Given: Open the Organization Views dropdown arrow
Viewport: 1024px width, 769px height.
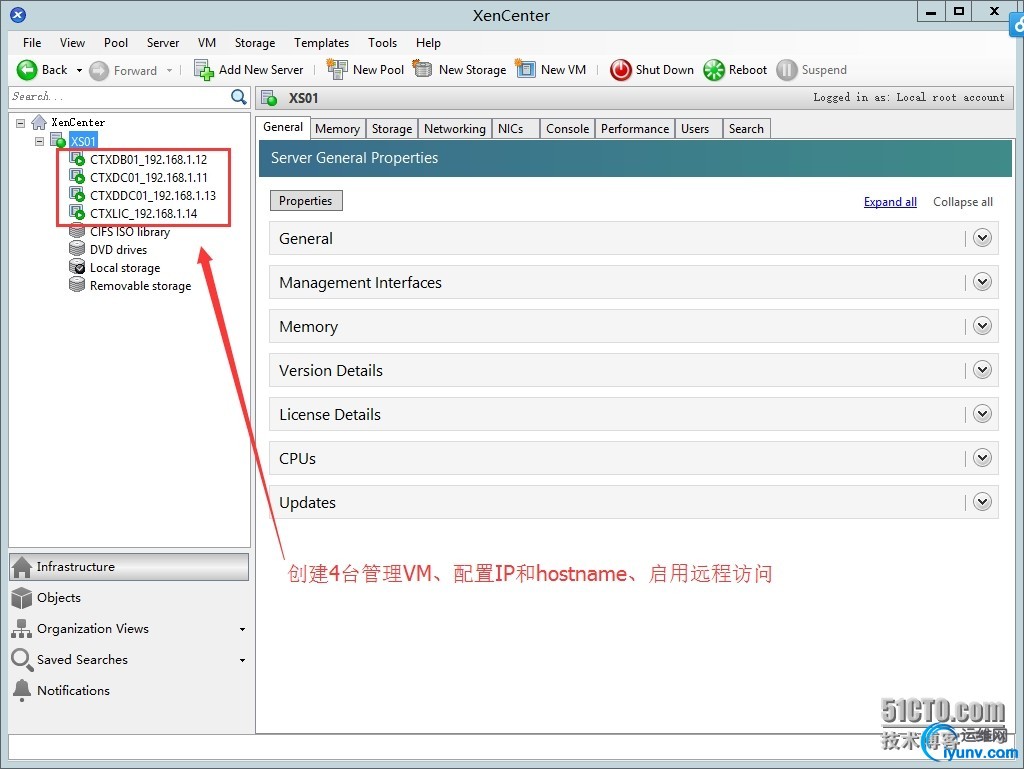Looking at the screenshot, I should point(242,629).
